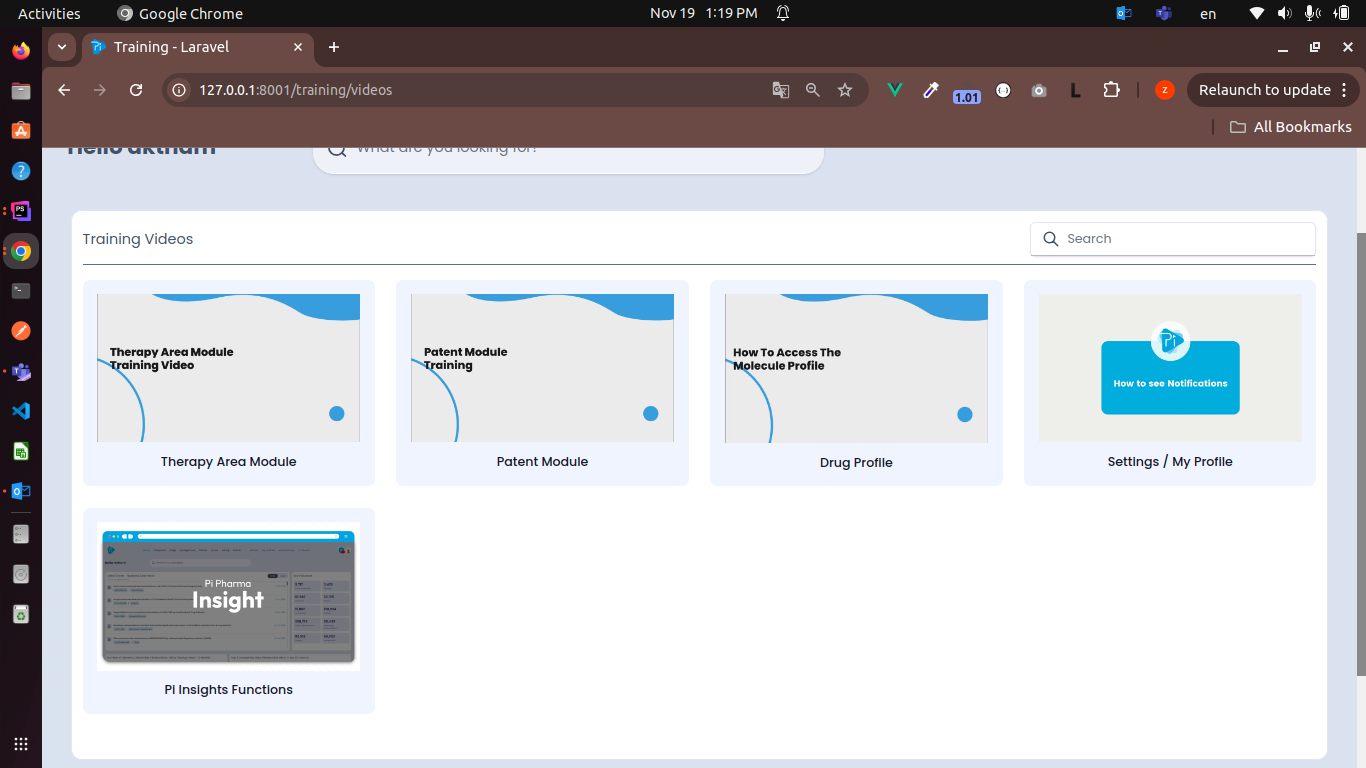The width and height of the screenshot is (1366, 768).
Task: Open a new browser tab
Action: (x=334, y=47)
